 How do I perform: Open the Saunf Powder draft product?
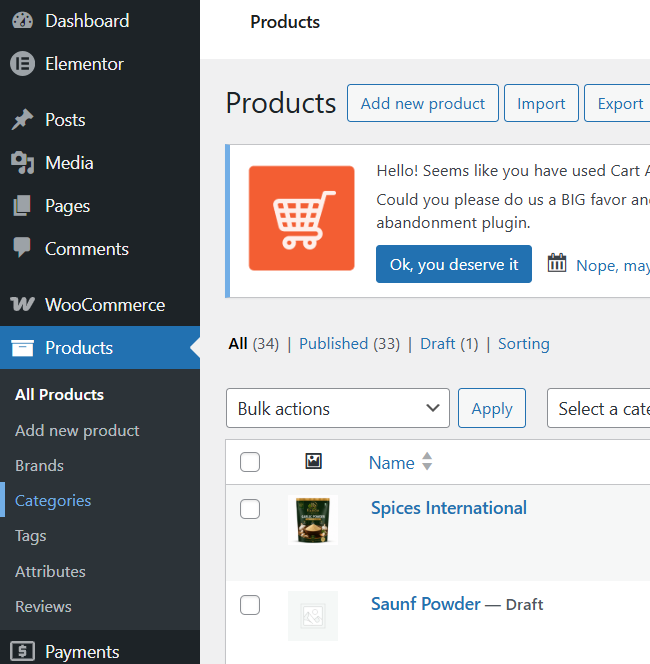coord(426,604)
